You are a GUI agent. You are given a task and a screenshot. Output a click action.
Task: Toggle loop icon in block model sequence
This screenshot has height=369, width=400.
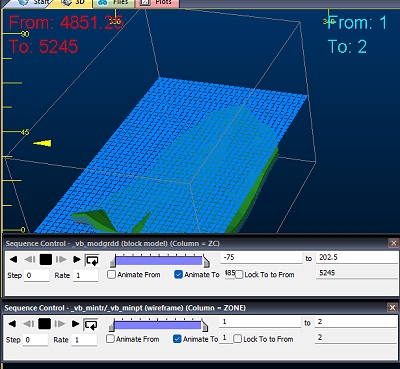(92, 260)
